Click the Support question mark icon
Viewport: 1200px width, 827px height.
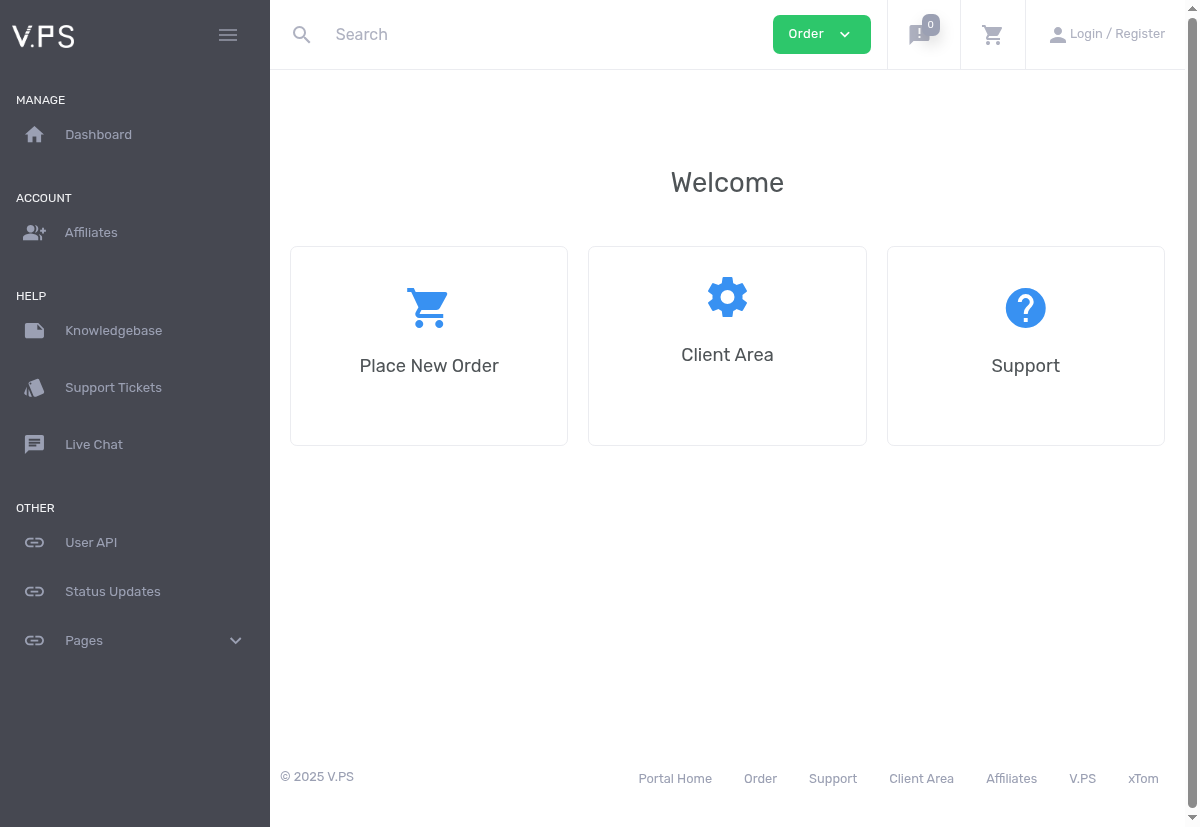[x=1025, y=308]
